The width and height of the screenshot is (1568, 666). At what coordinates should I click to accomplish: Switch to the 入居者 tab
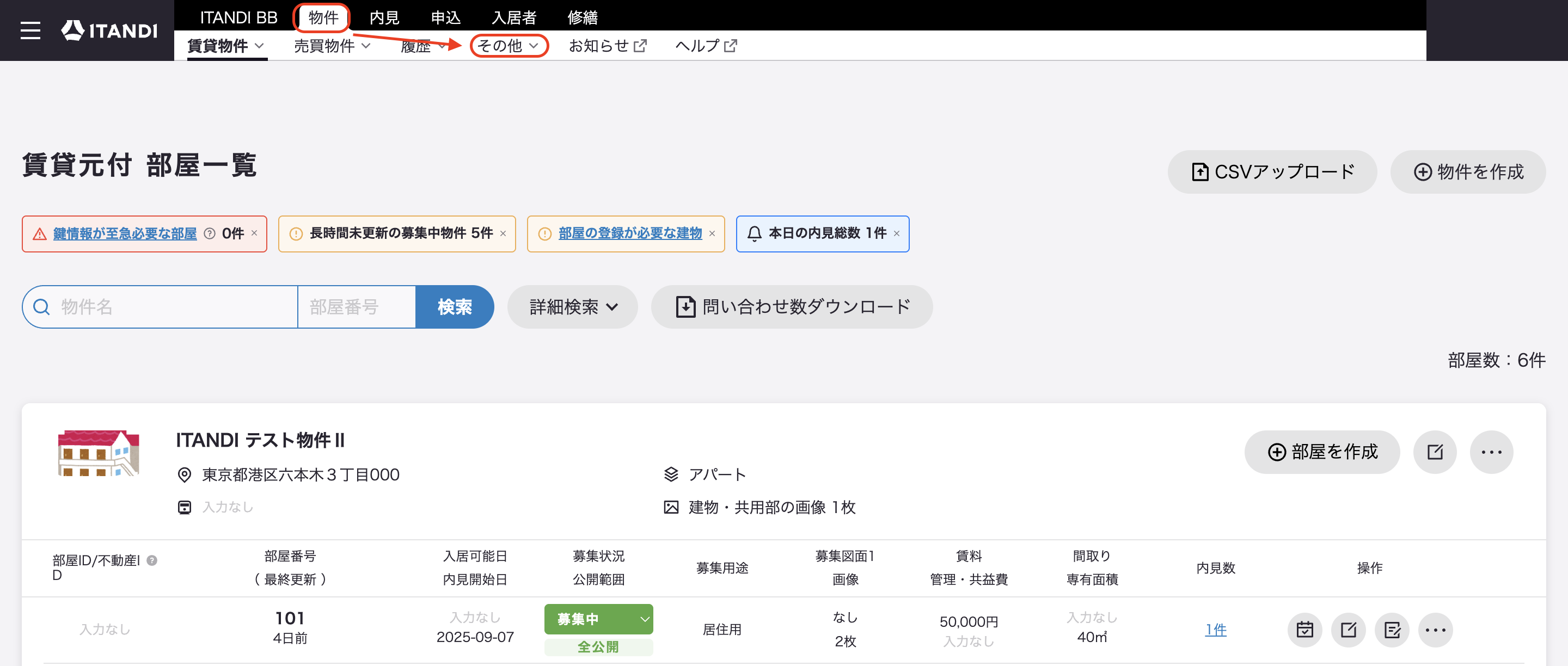pyautogui.click(x=514, y=17)
